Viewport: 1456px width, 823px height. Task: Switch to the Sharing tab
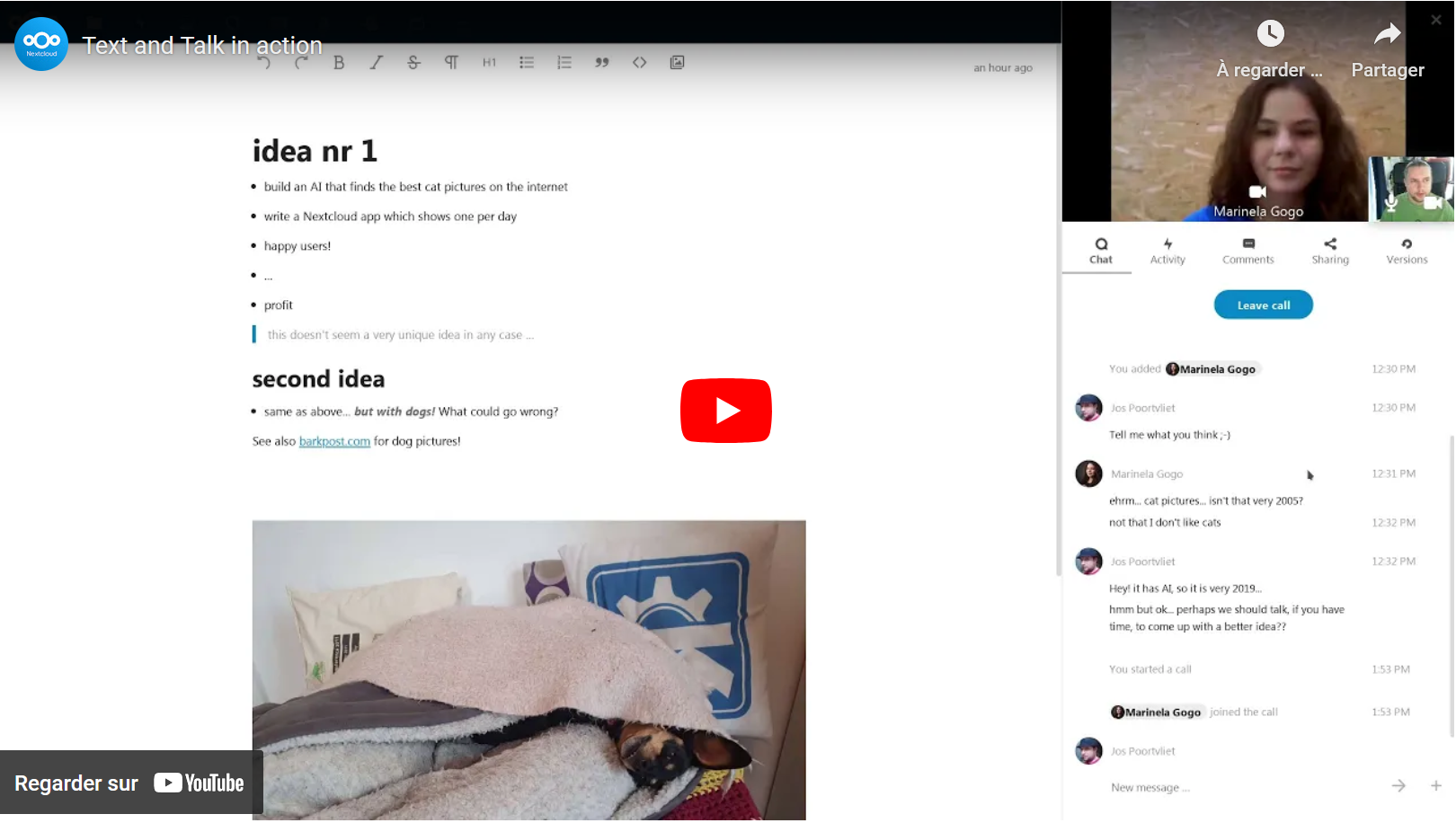click(1330, 251)
